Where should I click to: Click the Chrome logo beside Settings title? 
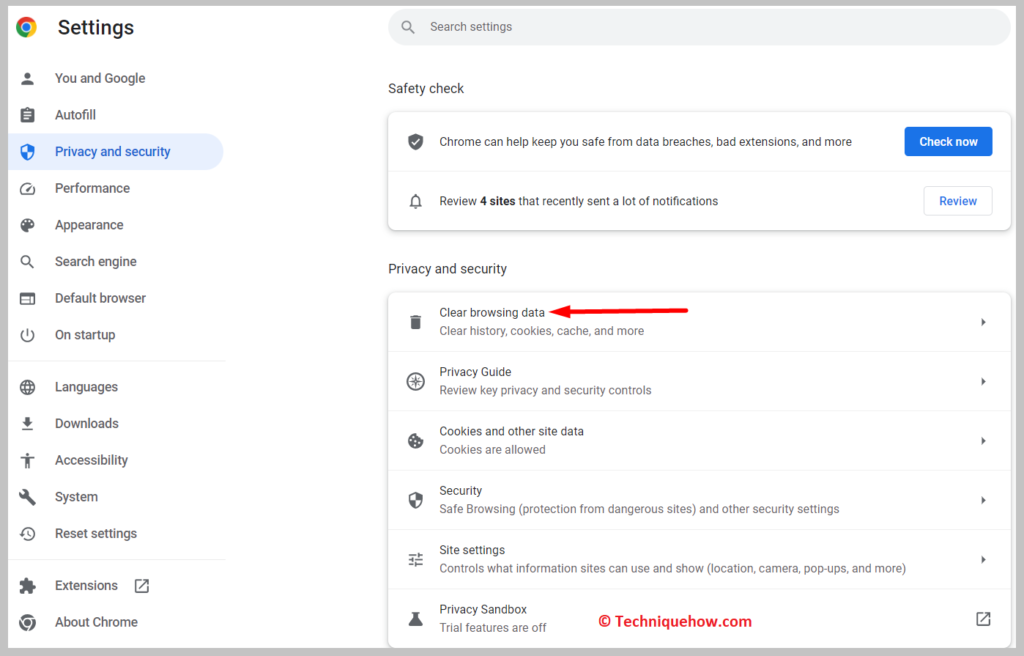[x=27, y=27]
